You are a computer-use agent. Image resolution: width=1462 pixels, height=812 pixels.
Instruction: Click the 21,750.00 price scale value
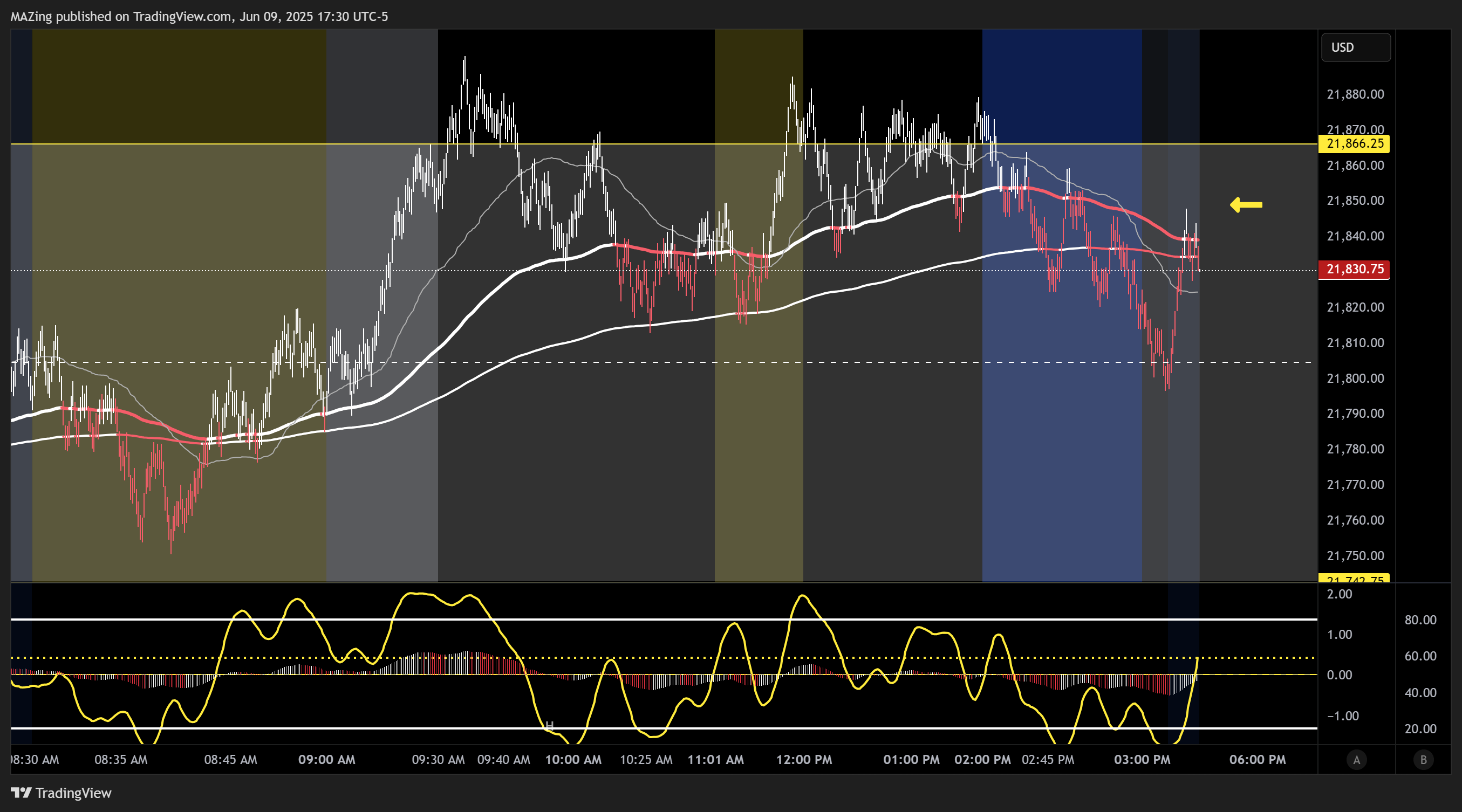(1355, 556)
